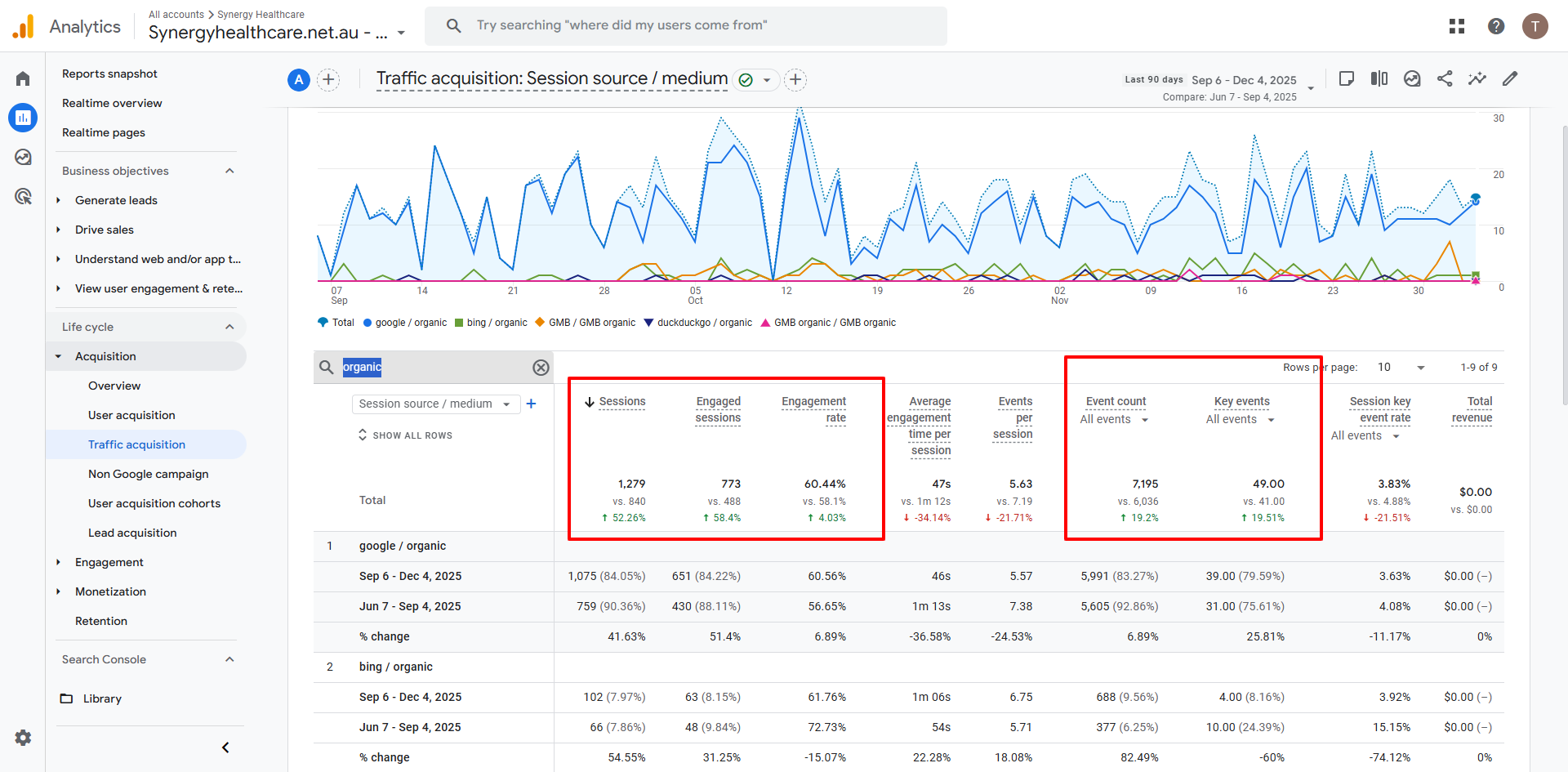This screenshot has width=1568, height=772.
Task: Open the Help question mark icon
Action: (1496, 26)
